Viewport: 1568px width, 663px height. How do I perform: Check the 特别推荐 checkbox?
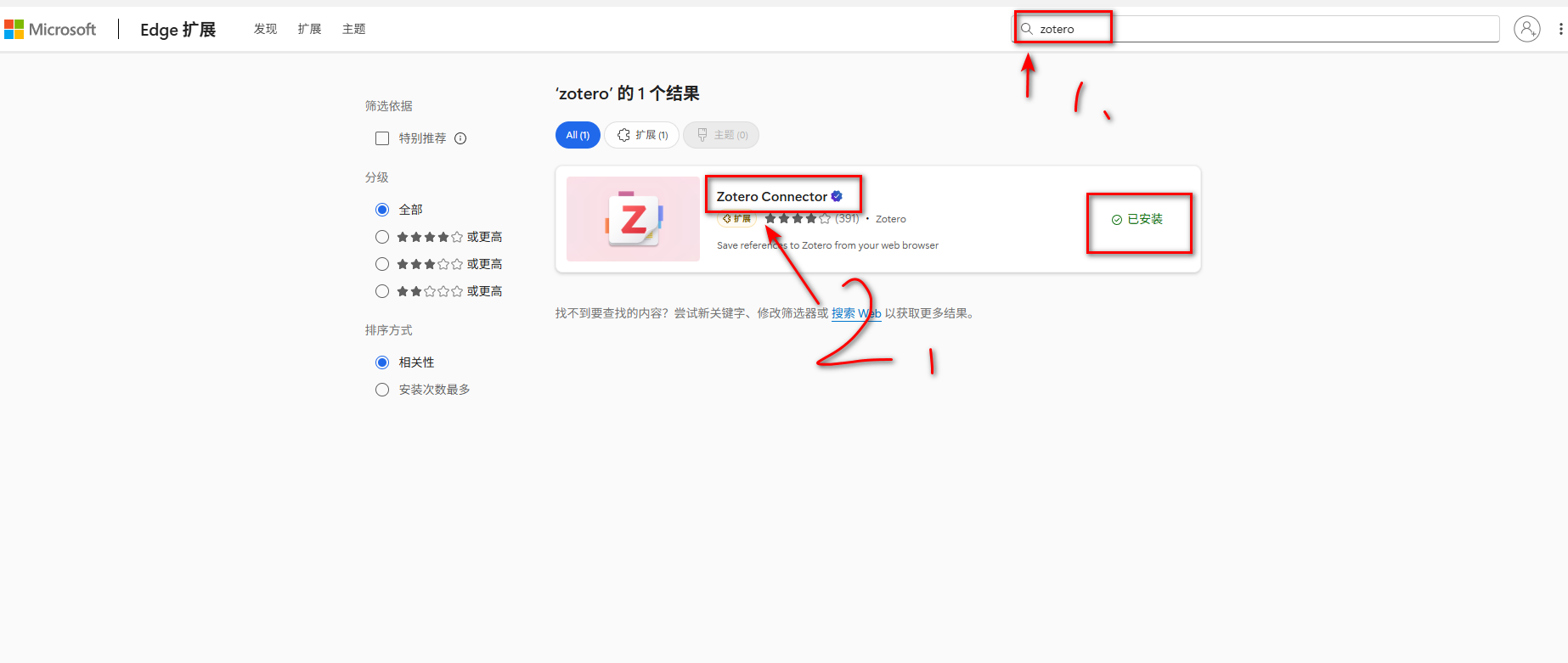(x=382, y=138)
